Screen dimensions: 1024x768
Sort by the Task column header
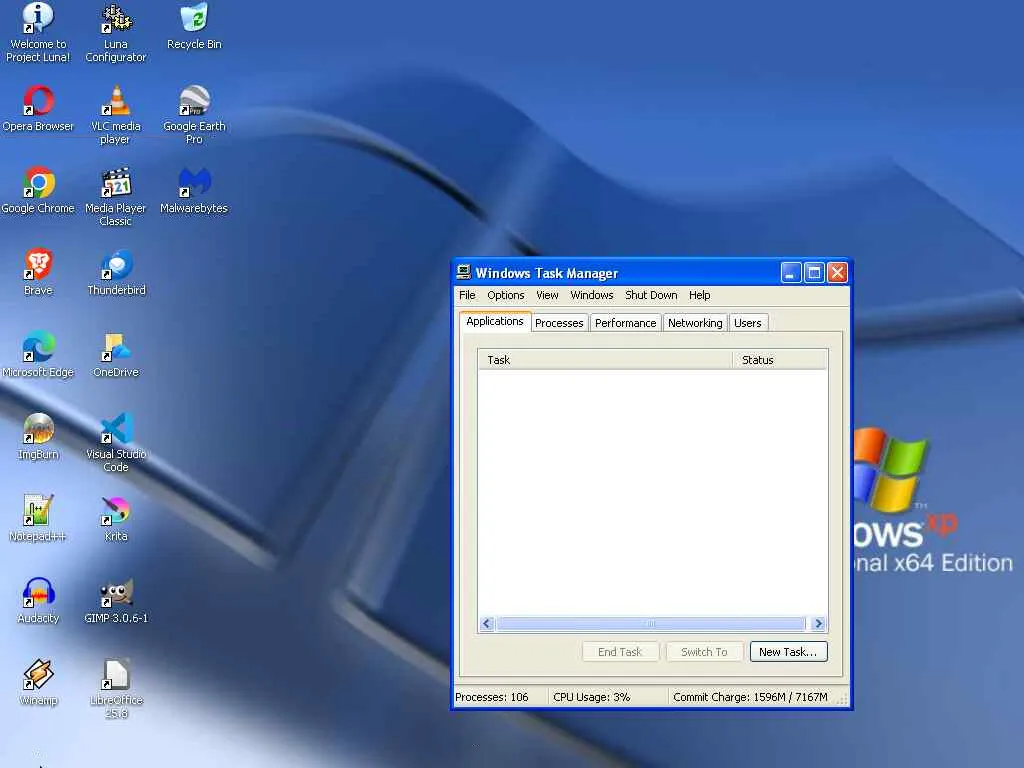[x=605, y=360]
